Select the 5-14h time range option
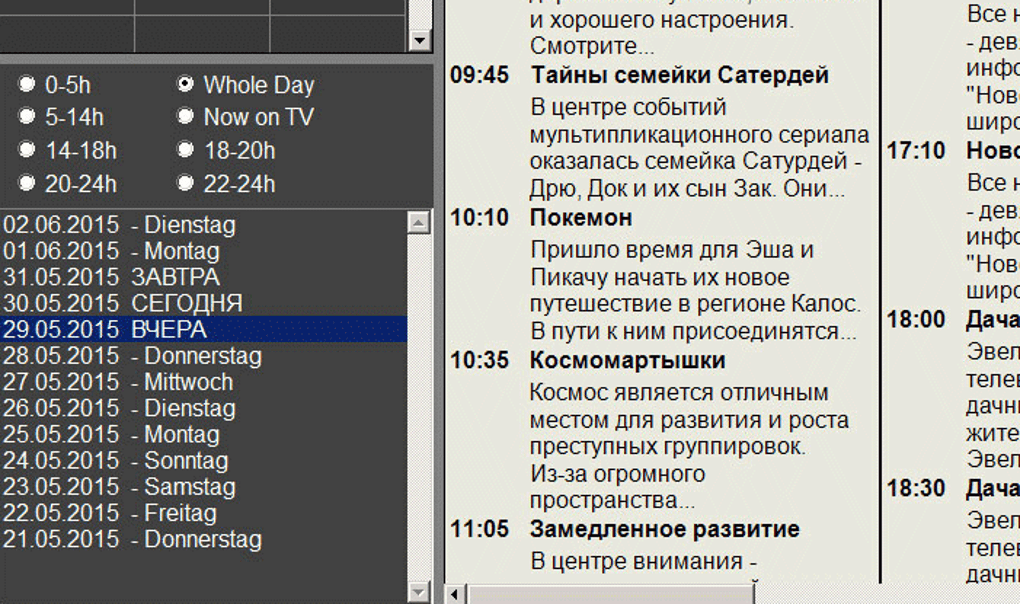 (27, 117)
